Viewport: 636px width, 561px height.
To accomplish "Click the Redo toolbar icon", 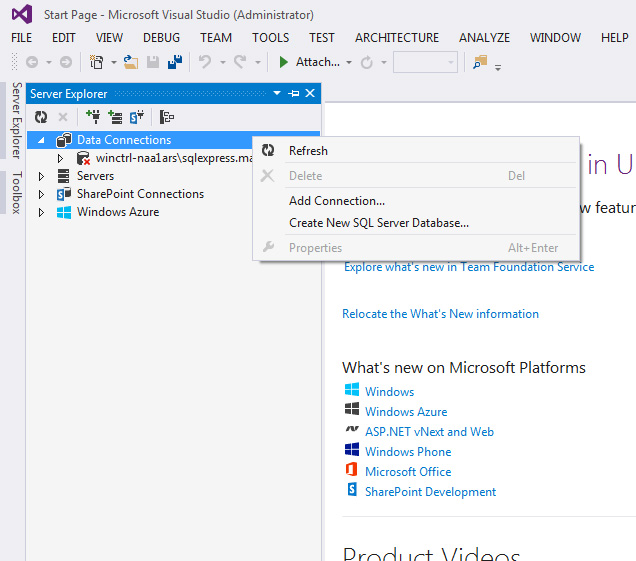I will (x=240, y=62).
